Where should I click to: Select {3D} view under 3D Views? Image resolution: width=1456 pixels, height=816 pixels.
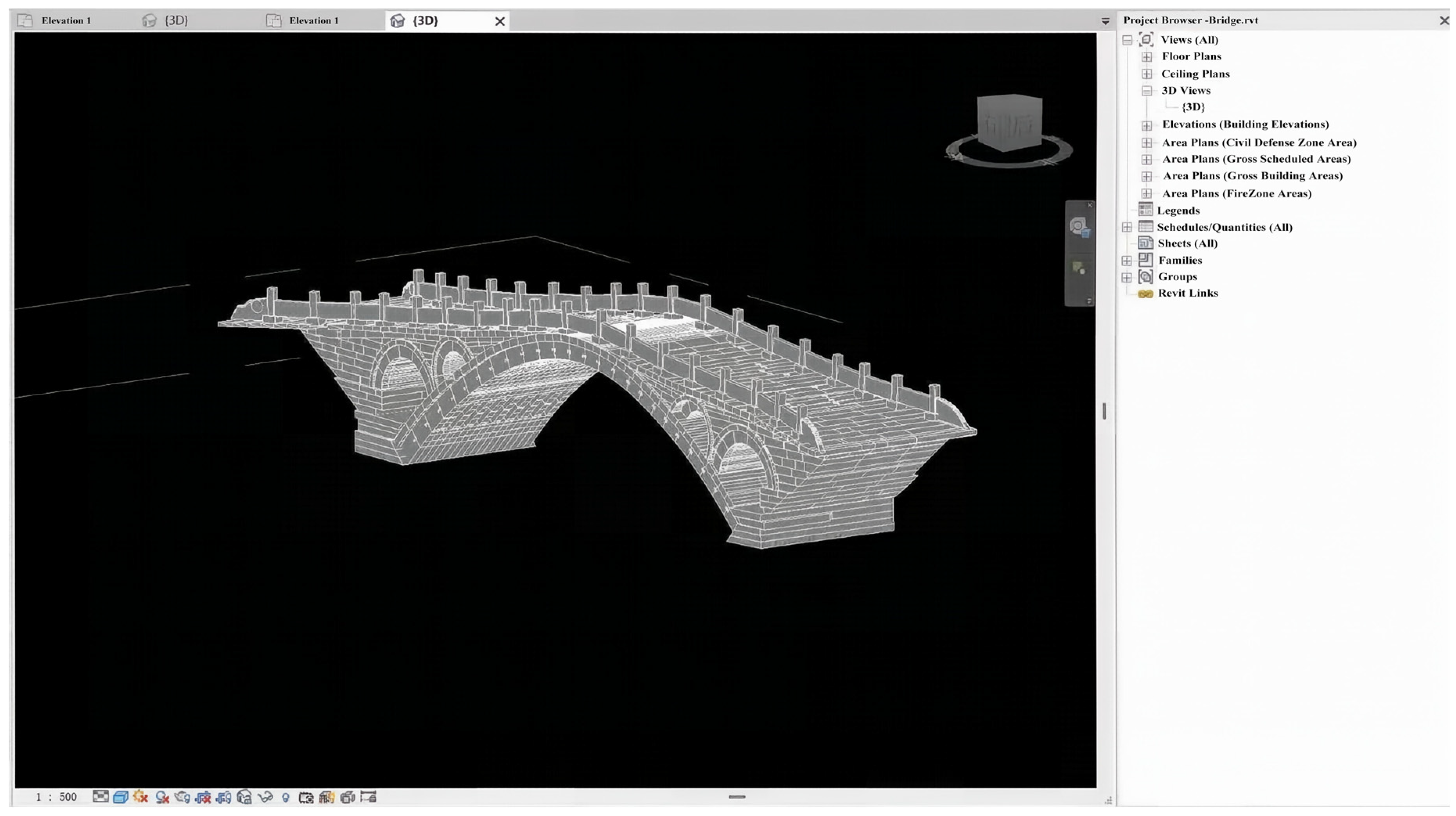click(x=1193, y=107)
